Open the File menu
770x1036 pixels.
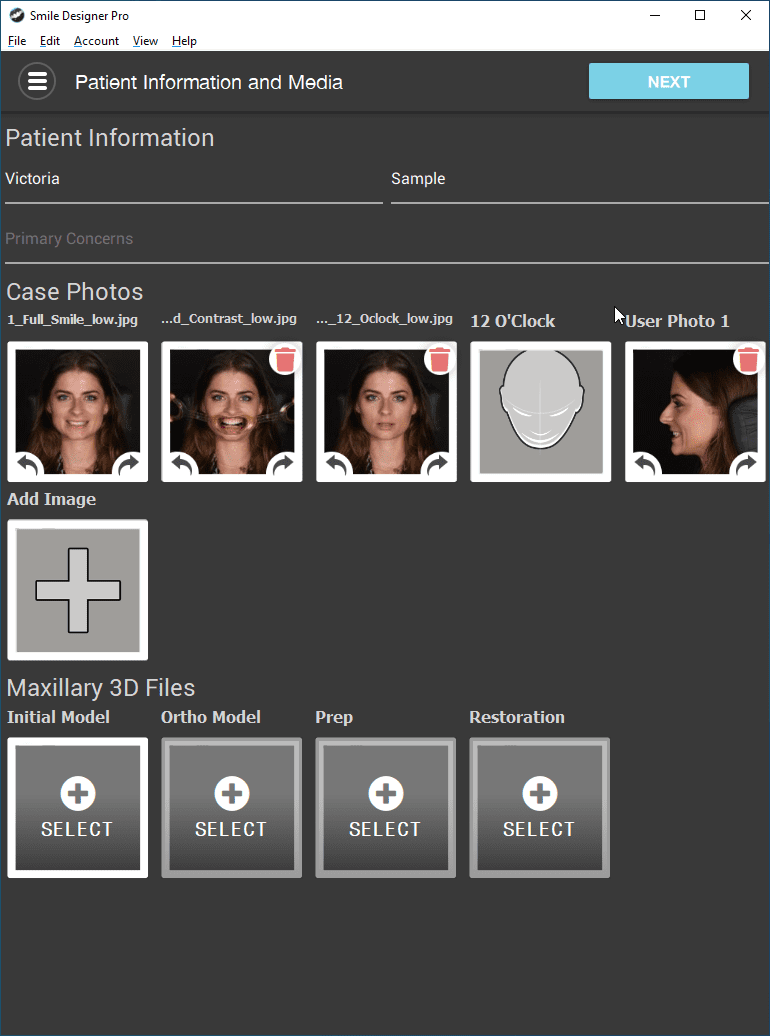[x=17, y=41]
